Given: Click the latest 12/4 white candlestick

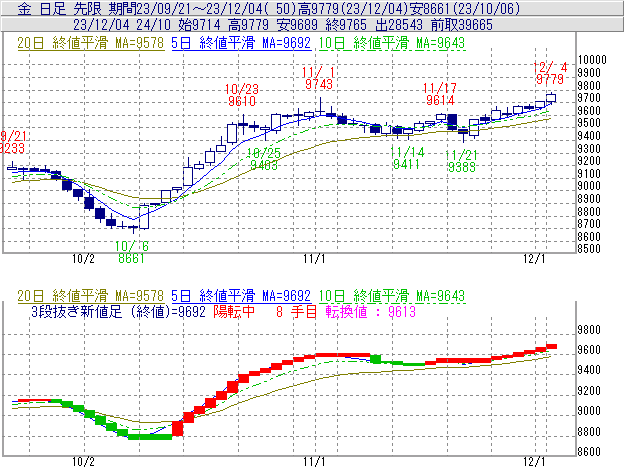Looking at the screenshot, I should tap(551, 98).
